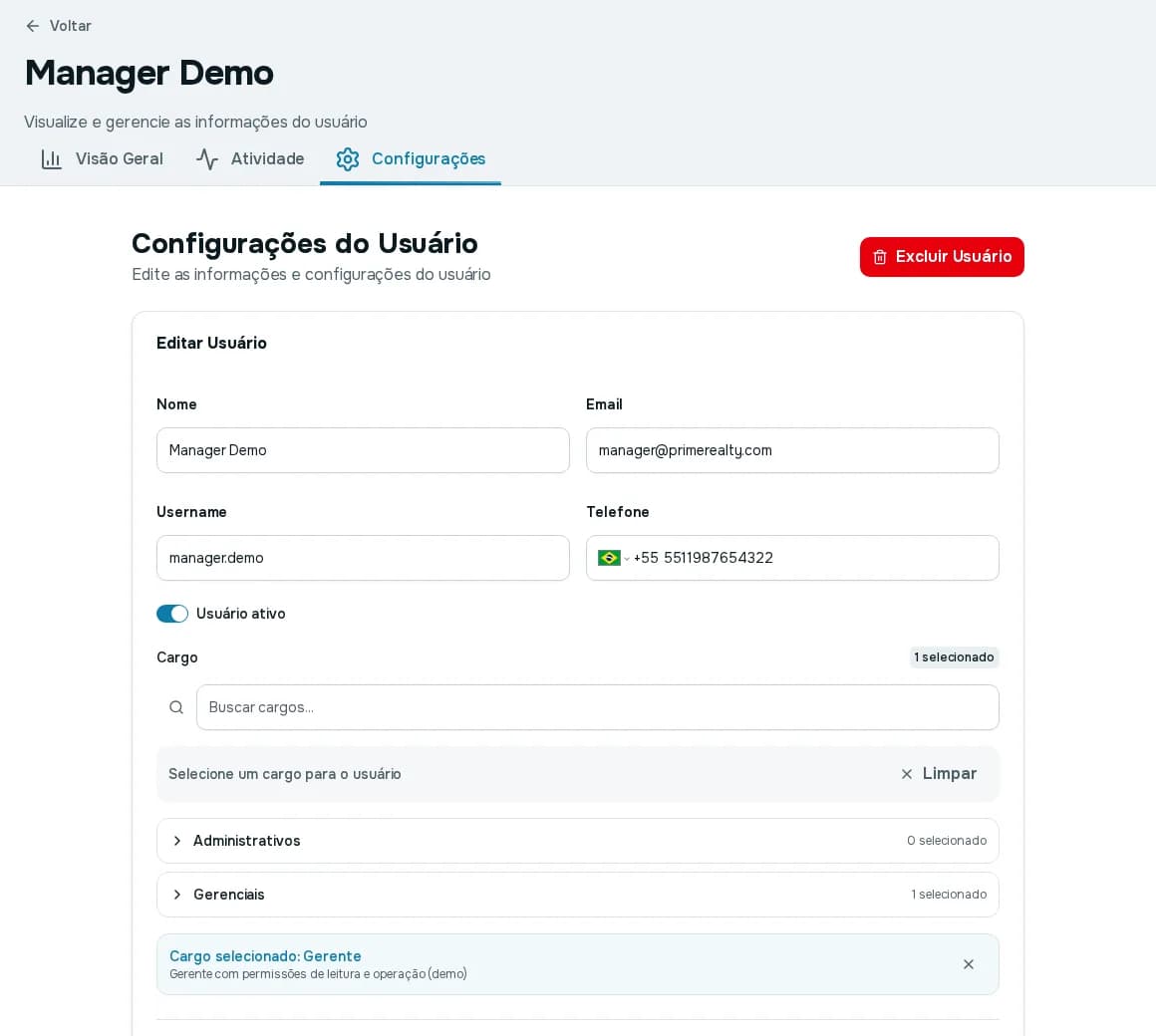
Task: Dismiss the selected cargo Gerente banner
Action: 969,964
